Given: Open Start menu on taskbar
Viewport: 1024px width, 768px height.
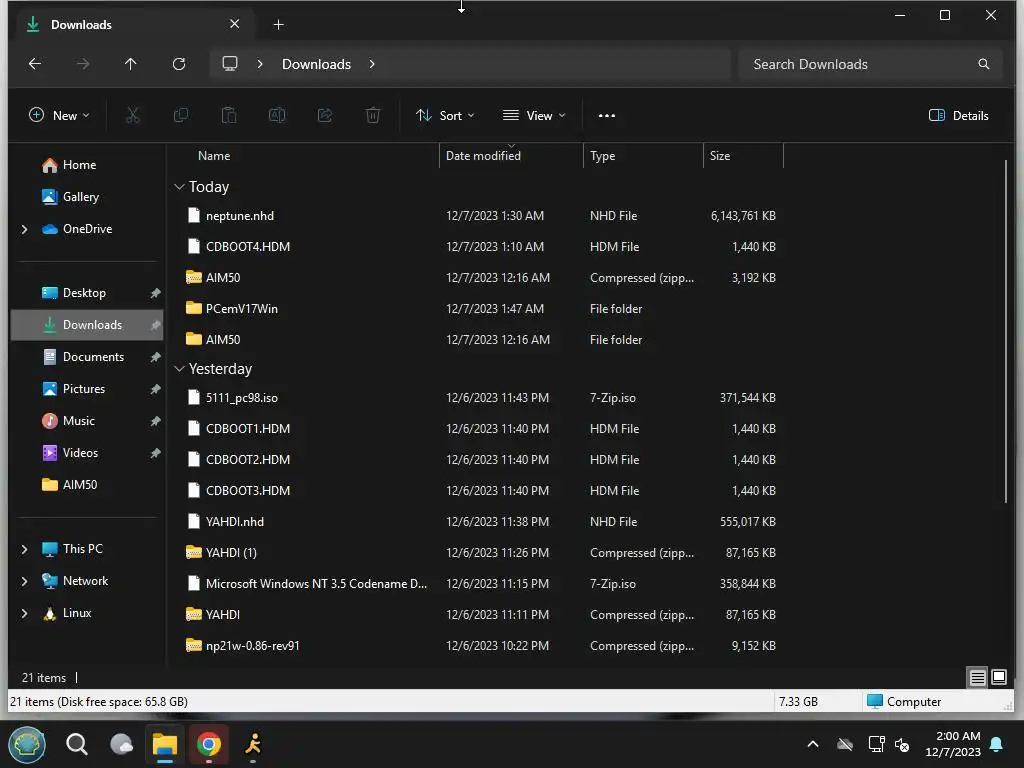Looking at the screenshot, I should coord(27,744).
